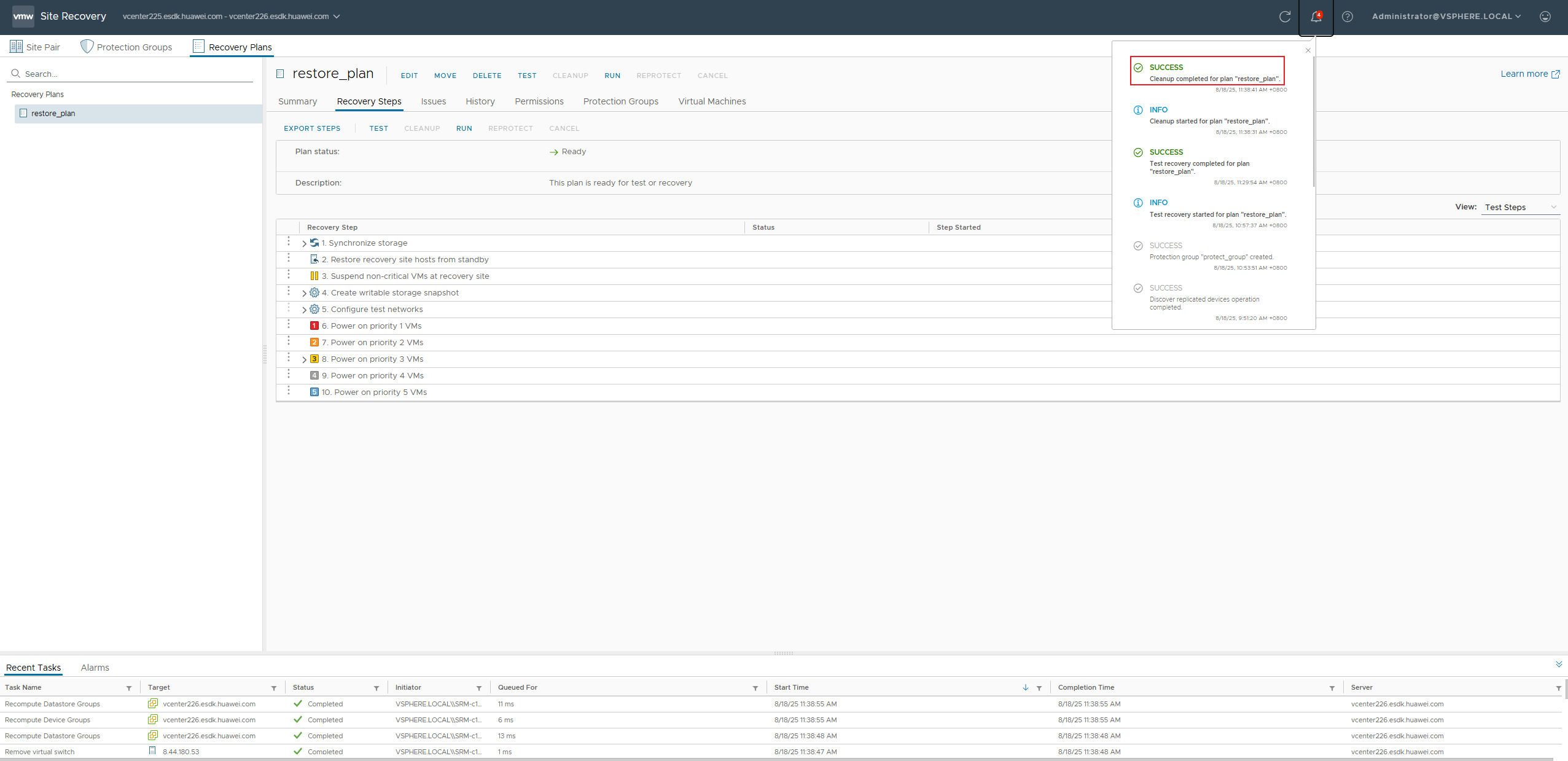
Task: Click the Search input field
Action: pos(130,74)
